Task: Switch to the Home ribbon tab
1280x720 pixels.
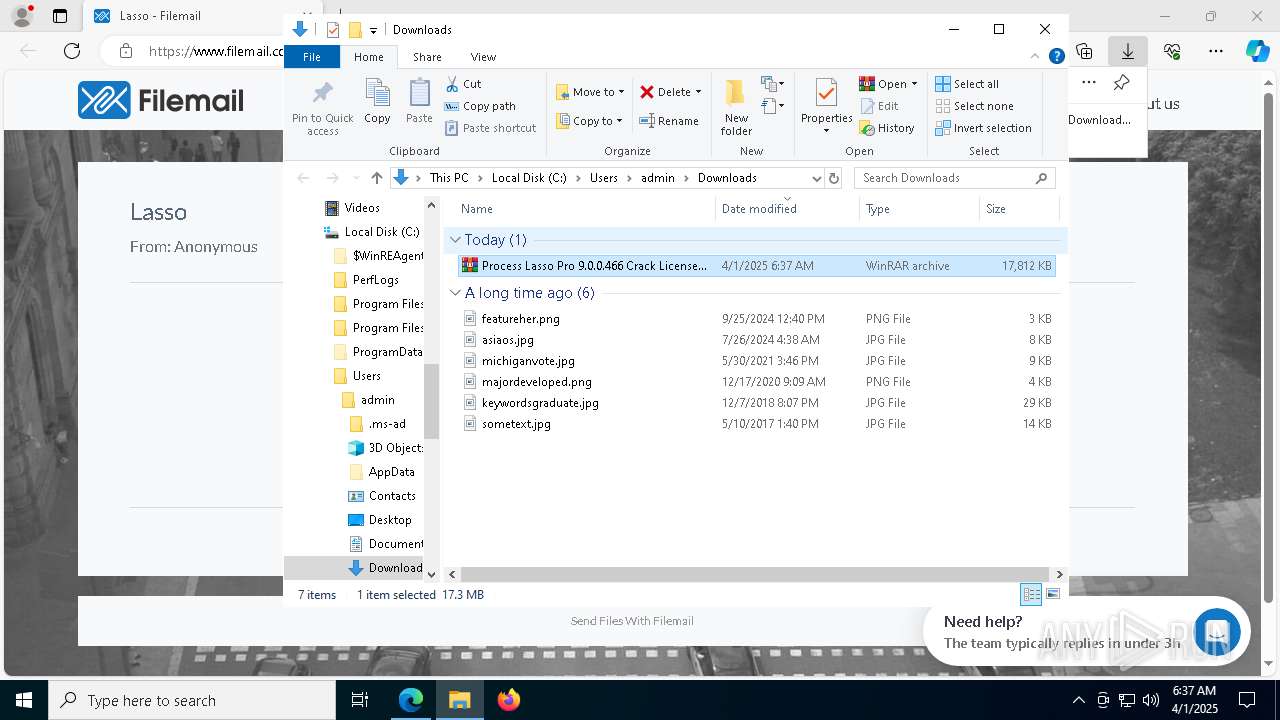Action: [x=368, y=57]
